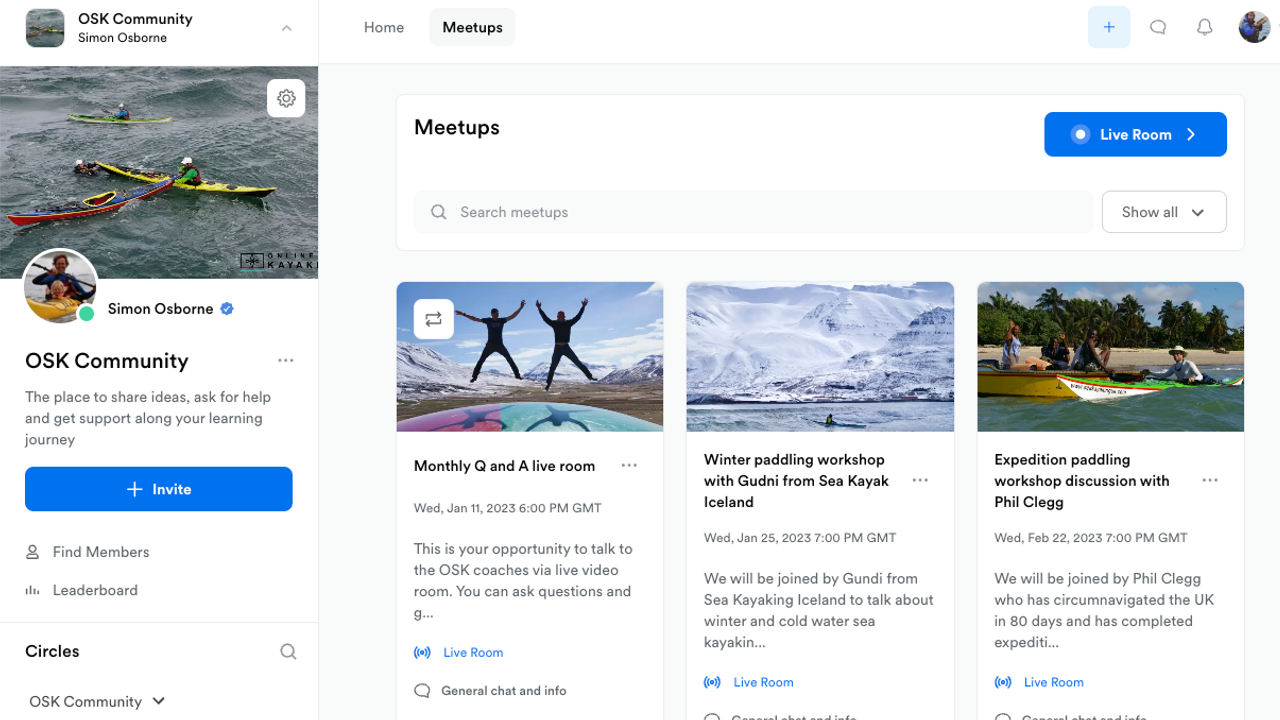
Task: Open the Leaderboard link
Action: (x=95, y=590)
